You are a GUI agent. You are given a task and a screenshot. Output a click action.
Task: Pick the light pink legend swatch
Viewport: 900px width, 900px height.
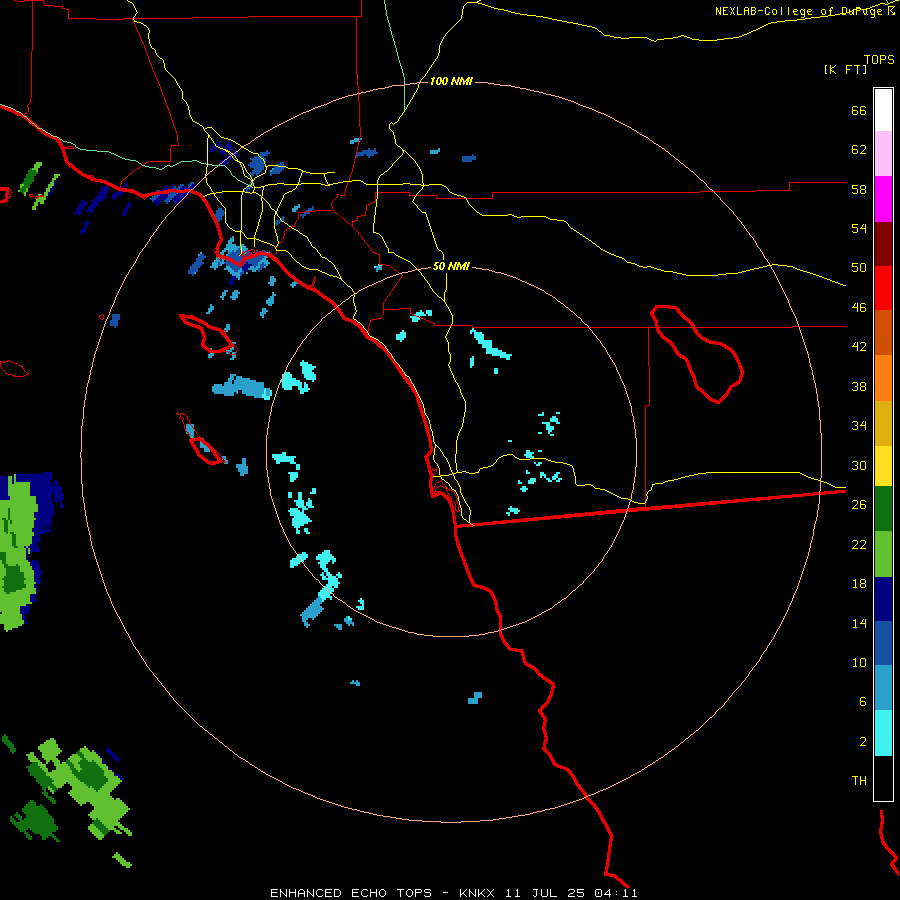click(883, 154)
